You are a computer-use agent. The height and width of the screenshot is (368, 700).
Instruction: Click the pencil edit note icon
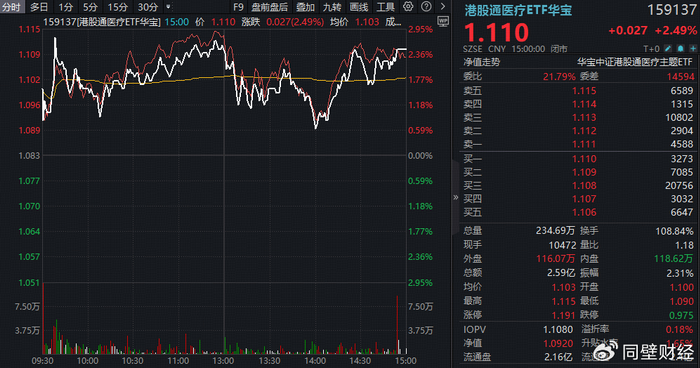[x=667, y=48]
